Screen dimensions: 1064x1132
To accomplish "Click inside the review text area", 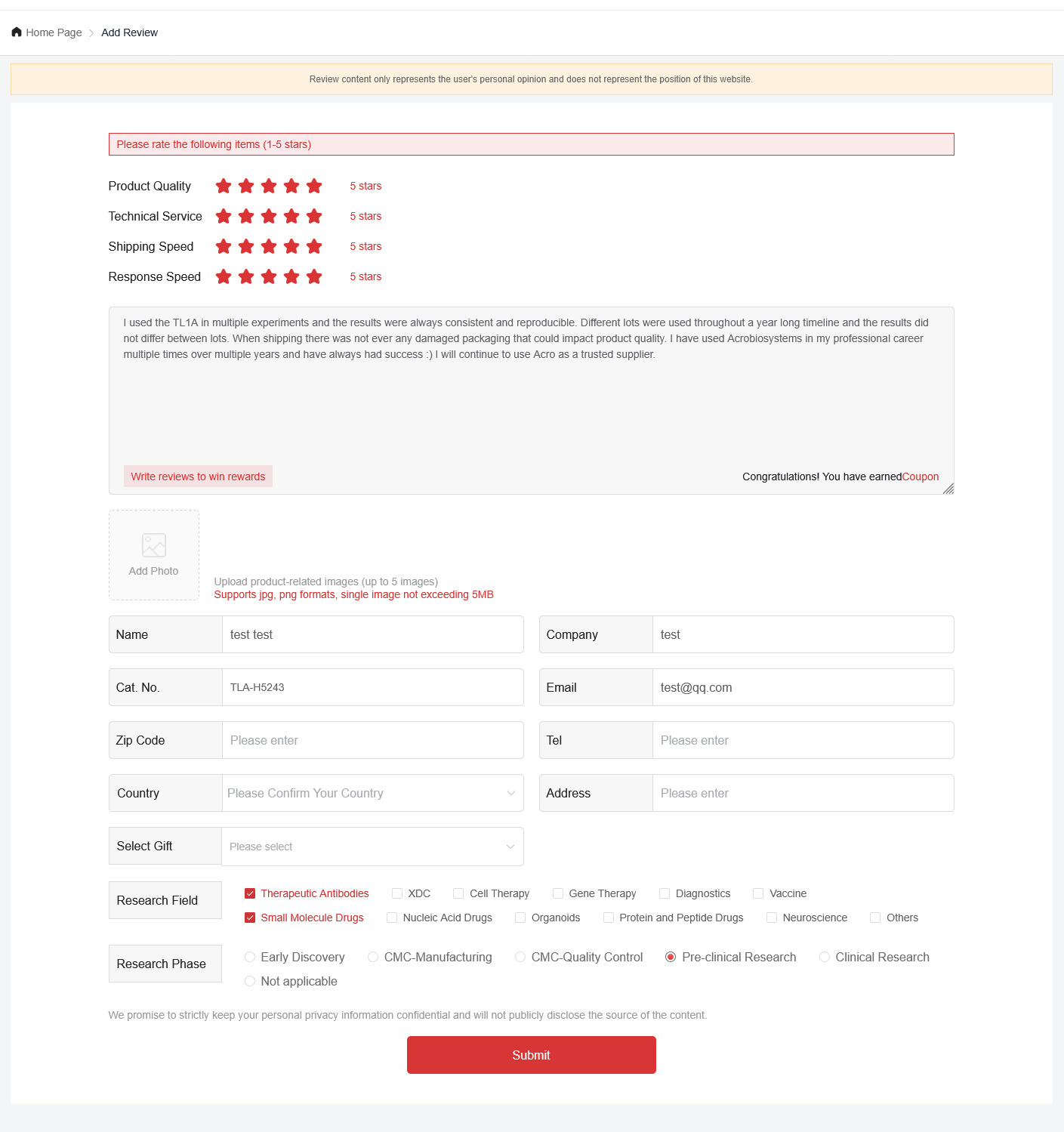I will [x=532, y=400].
